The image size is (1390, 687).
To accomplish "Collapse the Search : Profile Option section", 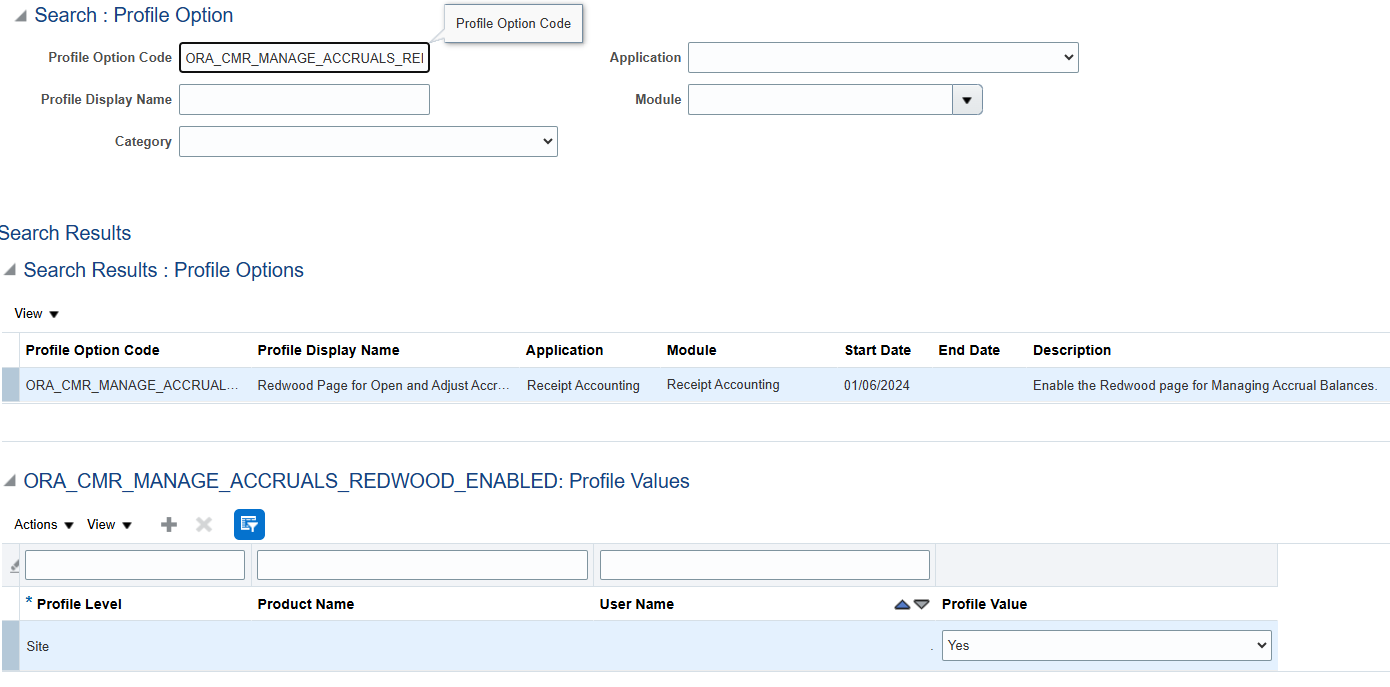I will tap(20, 16).
